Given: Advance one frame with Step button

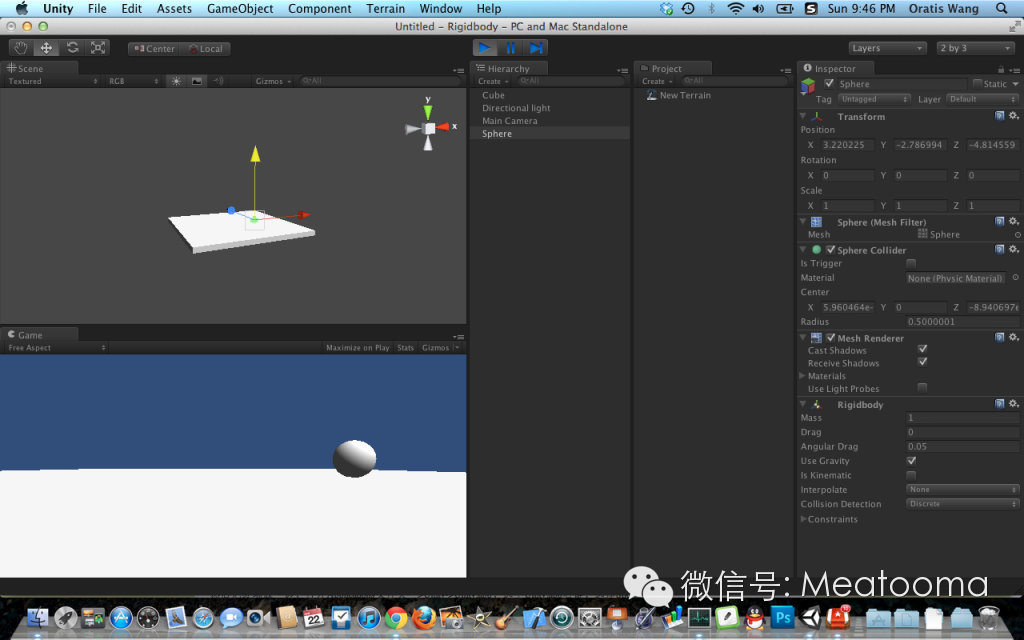Looking at the screenshot, I should (536, 48).
